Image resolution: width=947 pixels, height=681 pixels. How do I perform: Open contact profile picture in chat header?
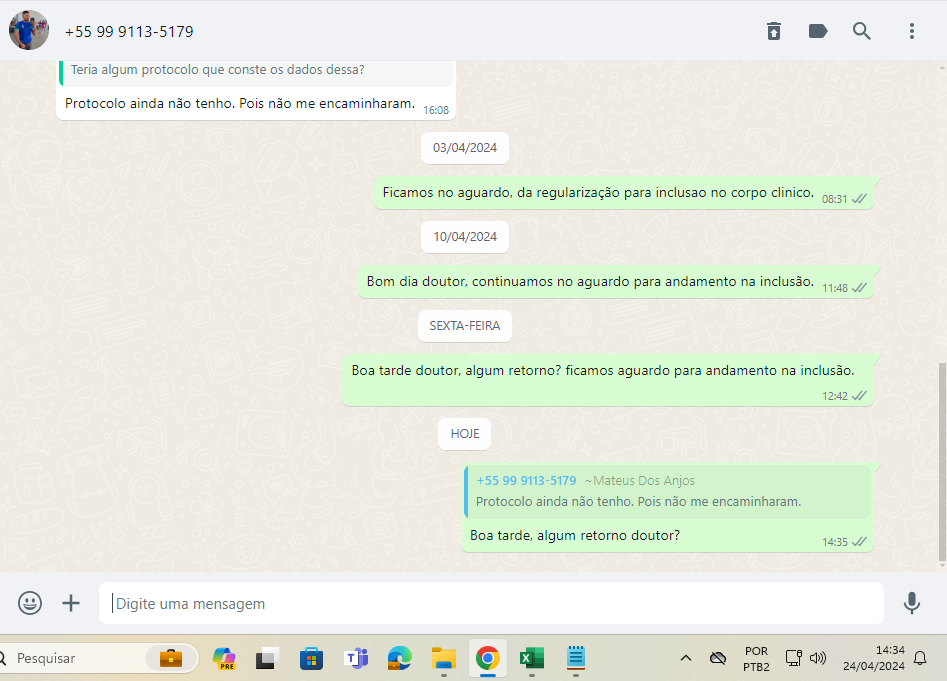(x=28, y=30)
